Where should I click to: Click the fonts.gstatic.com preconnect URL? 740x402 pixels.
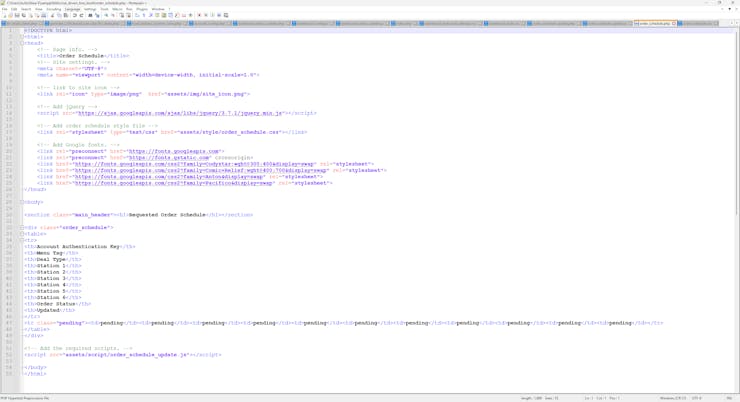click(x=169, y=158)
